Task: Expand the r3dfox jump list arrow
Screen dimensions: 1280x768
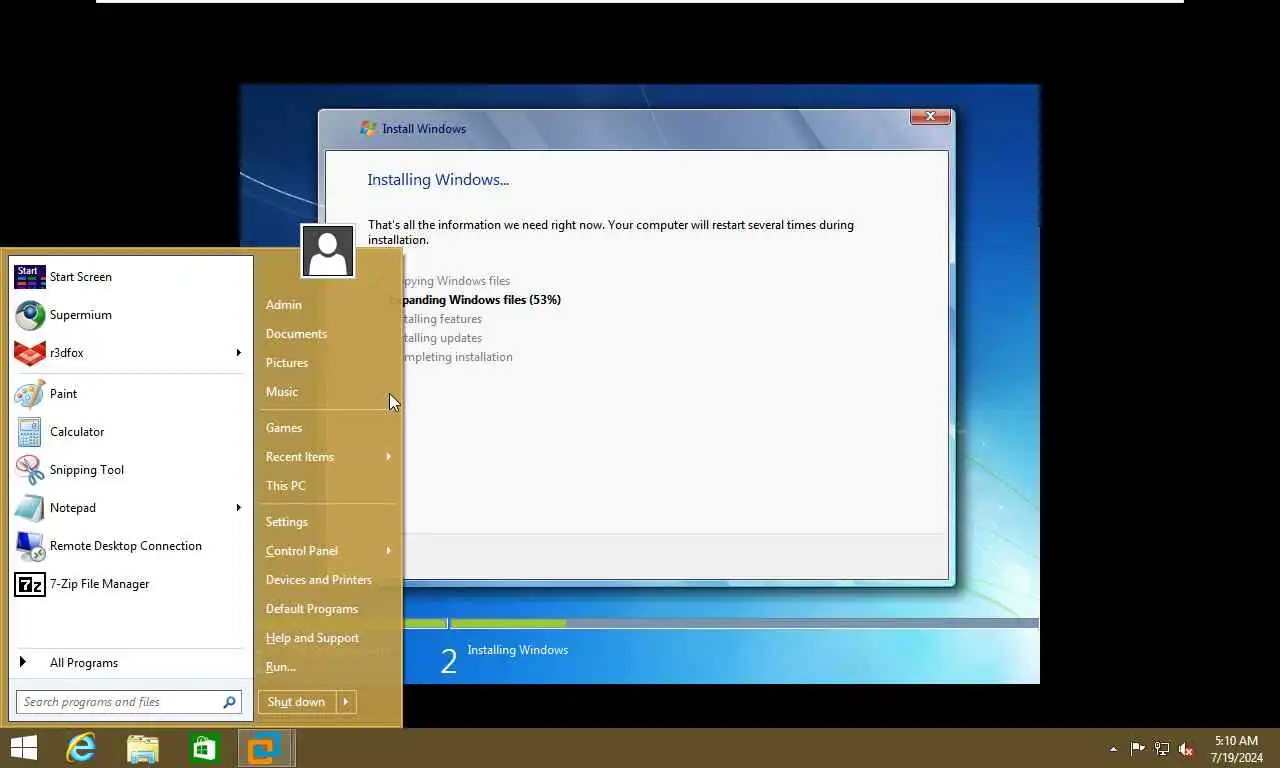Action: (x=238, y=352)
